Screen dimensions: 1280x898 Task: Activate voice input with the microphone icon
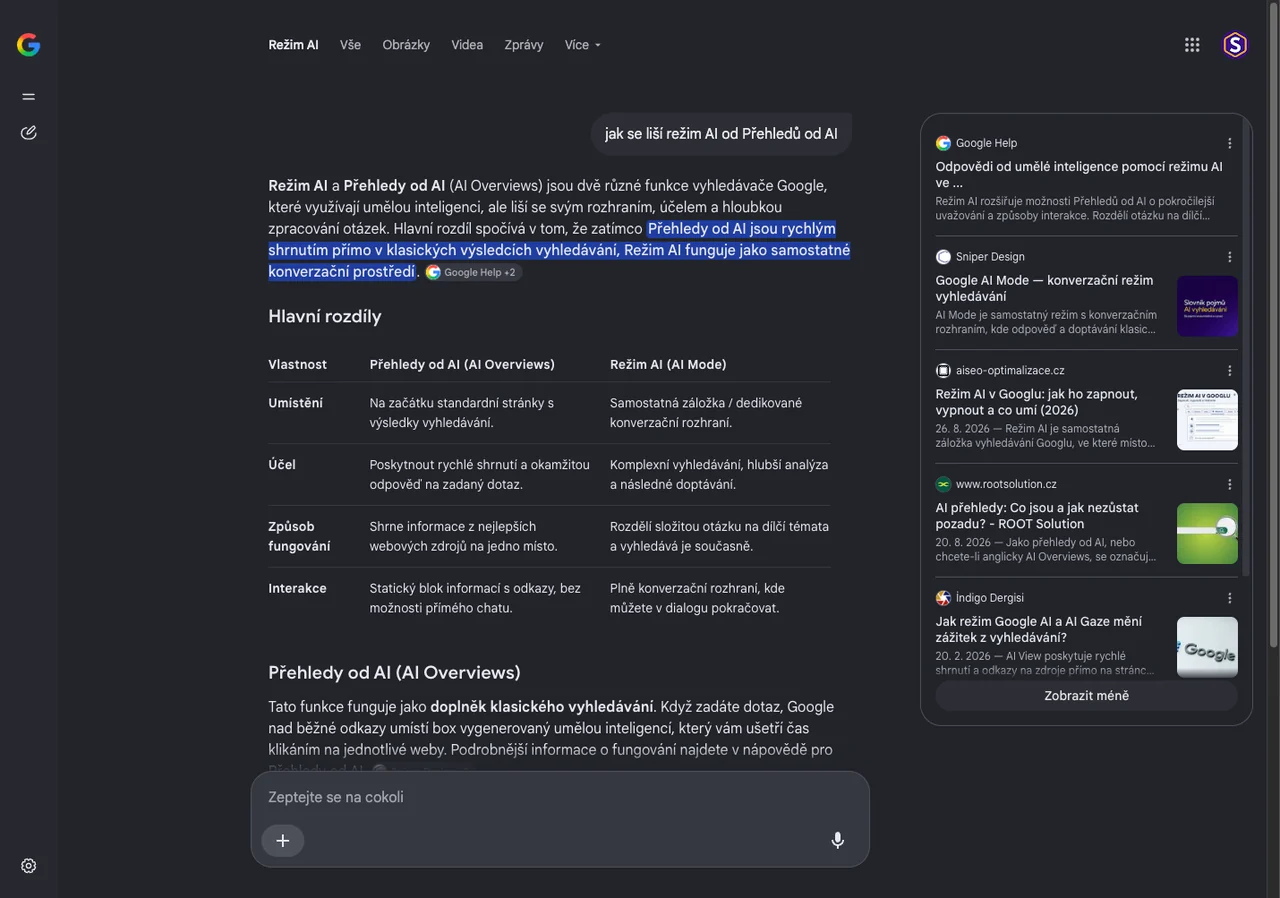(x=838, y=841)
